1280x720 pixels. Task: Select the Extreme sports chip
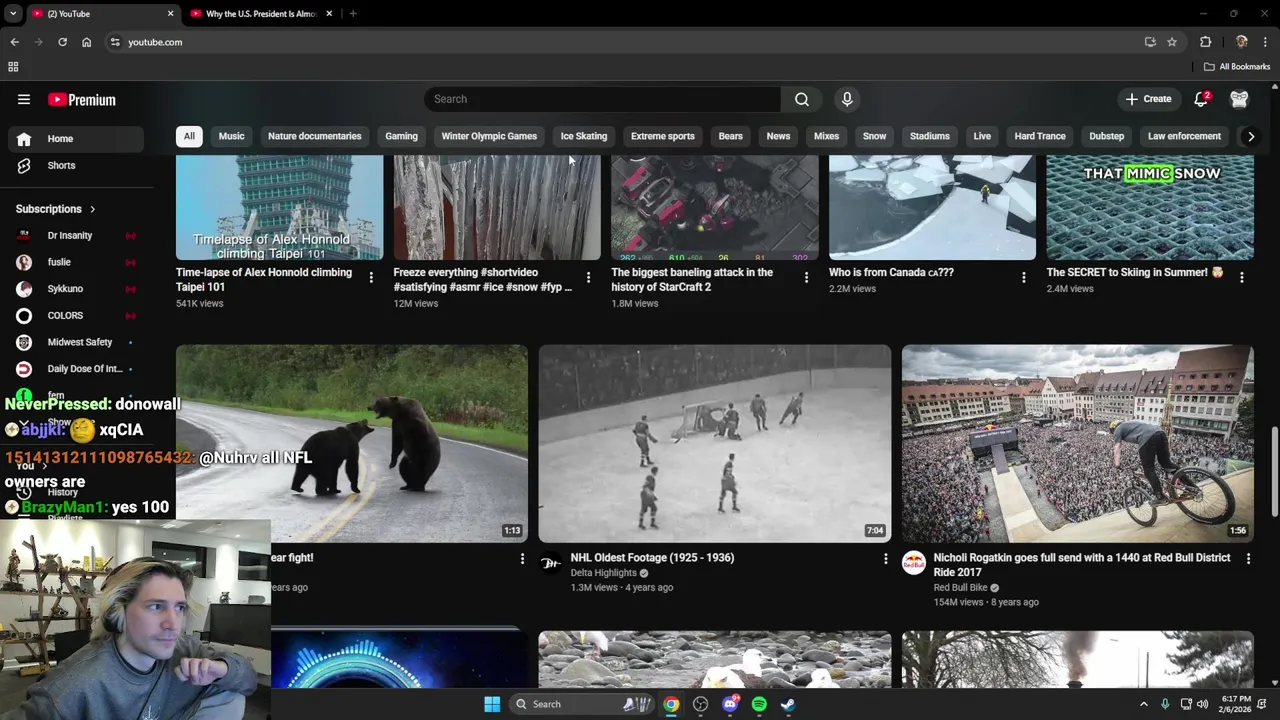[x=662, y=136]
